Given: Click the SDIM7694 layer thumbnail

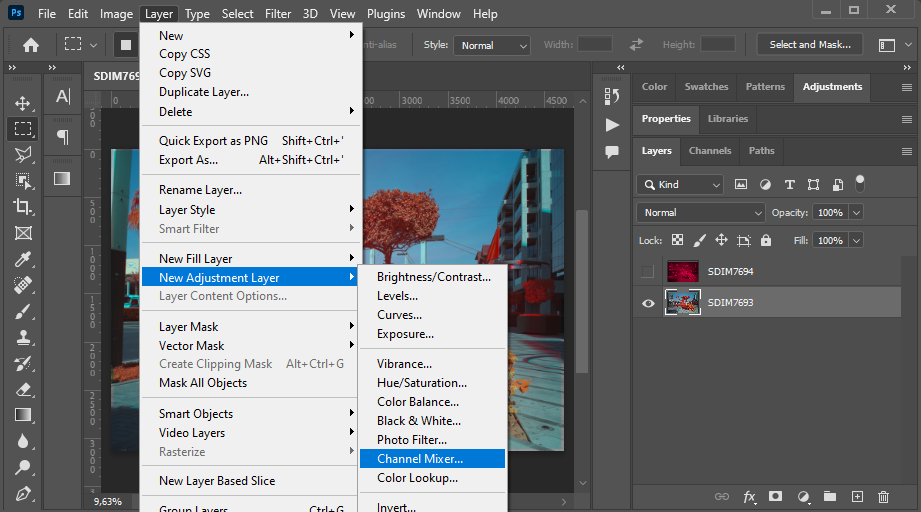Looking at the screenshot, I should 683,272.
